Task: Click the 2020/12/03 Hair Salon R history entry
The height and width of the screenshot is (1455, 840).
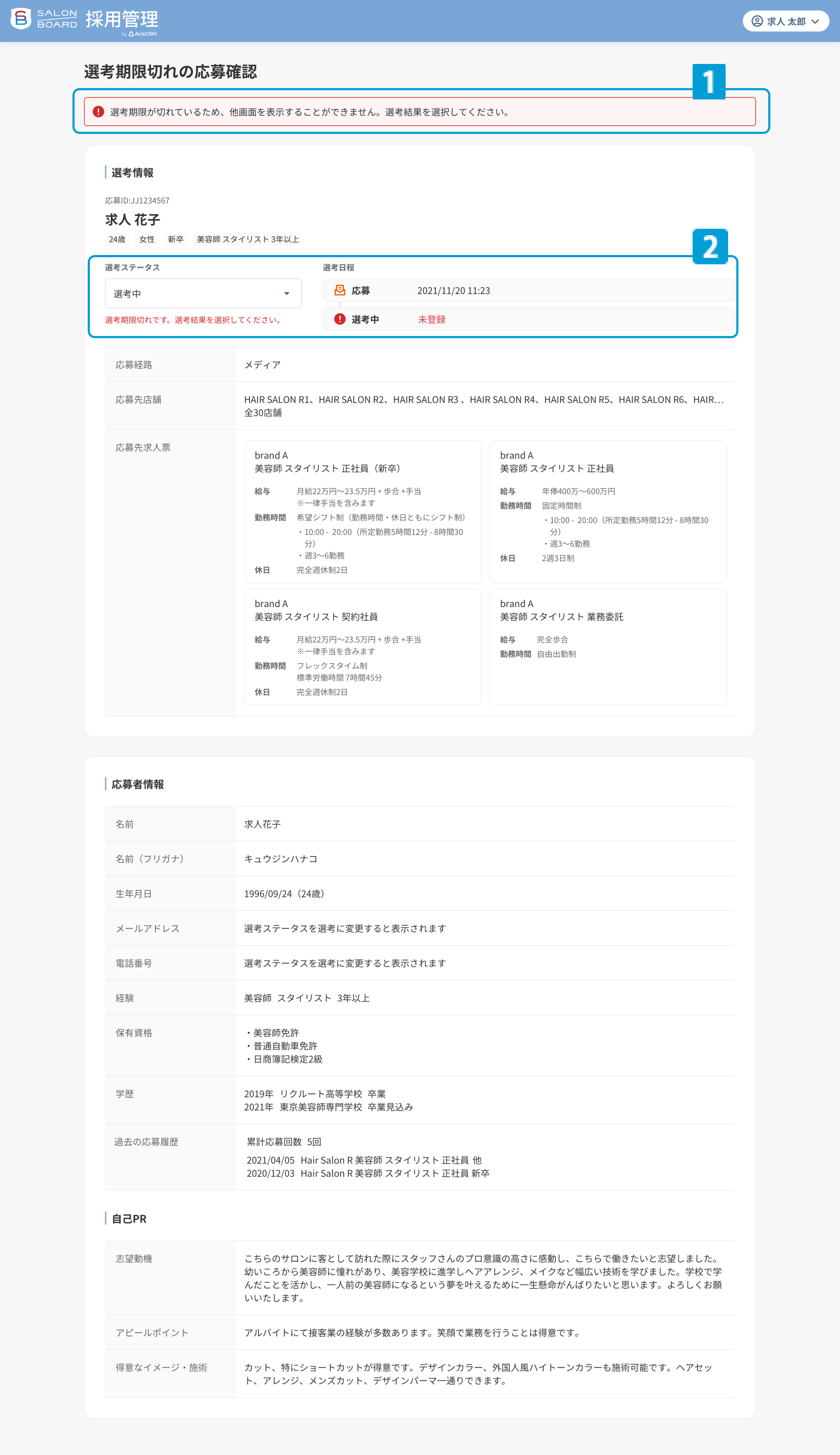Action: click(368, 1173)
